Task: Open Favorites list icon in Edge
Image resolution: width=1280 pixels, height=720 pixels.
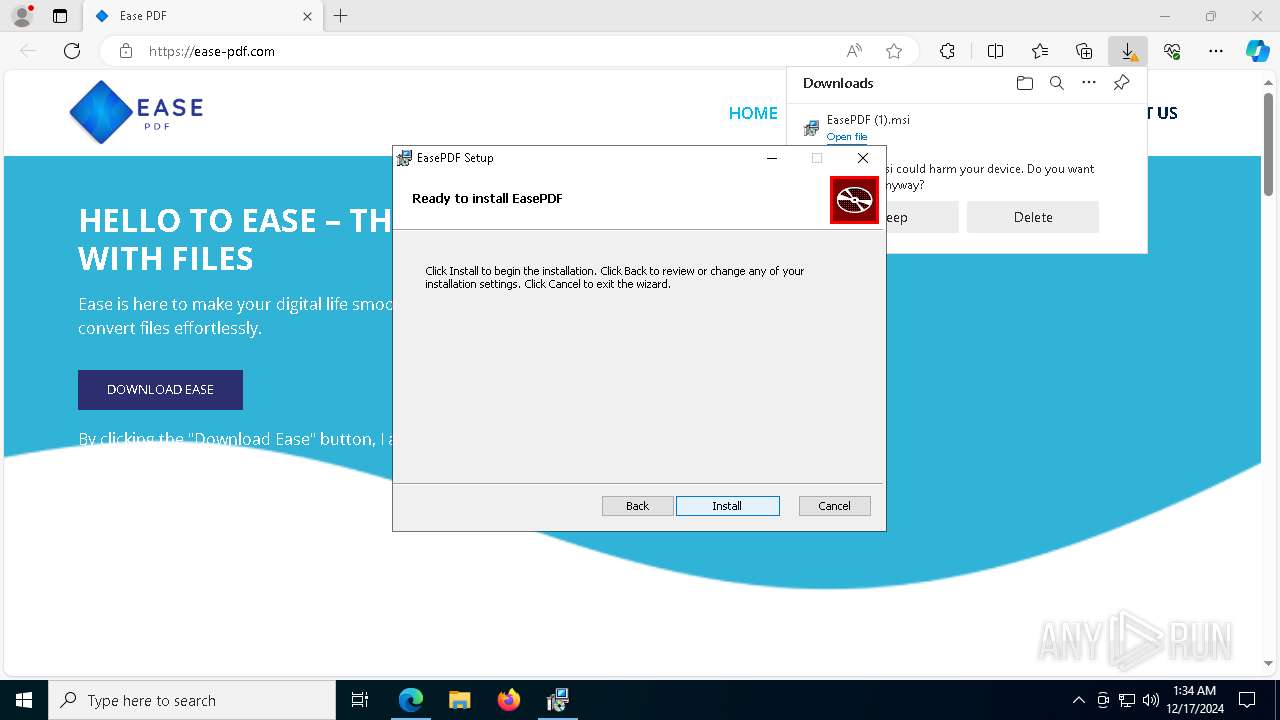Action: pyautogui.click(x=1040, y=51)
